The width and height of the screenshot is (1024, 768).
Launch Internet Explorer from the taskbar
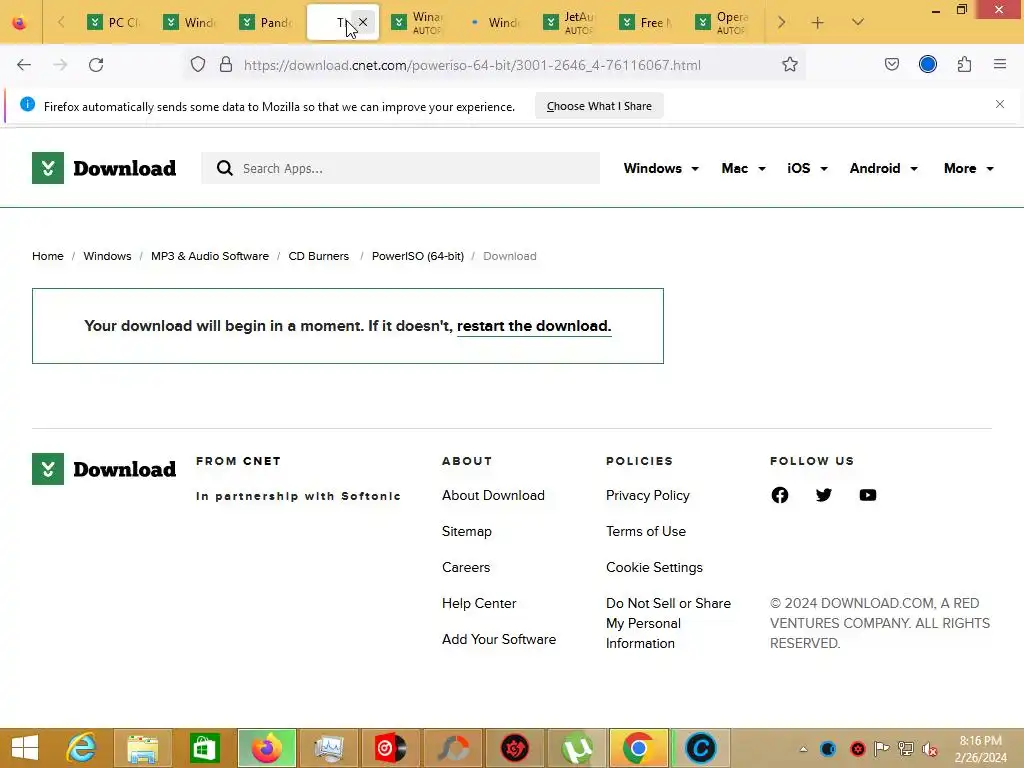tap(82, 748)
